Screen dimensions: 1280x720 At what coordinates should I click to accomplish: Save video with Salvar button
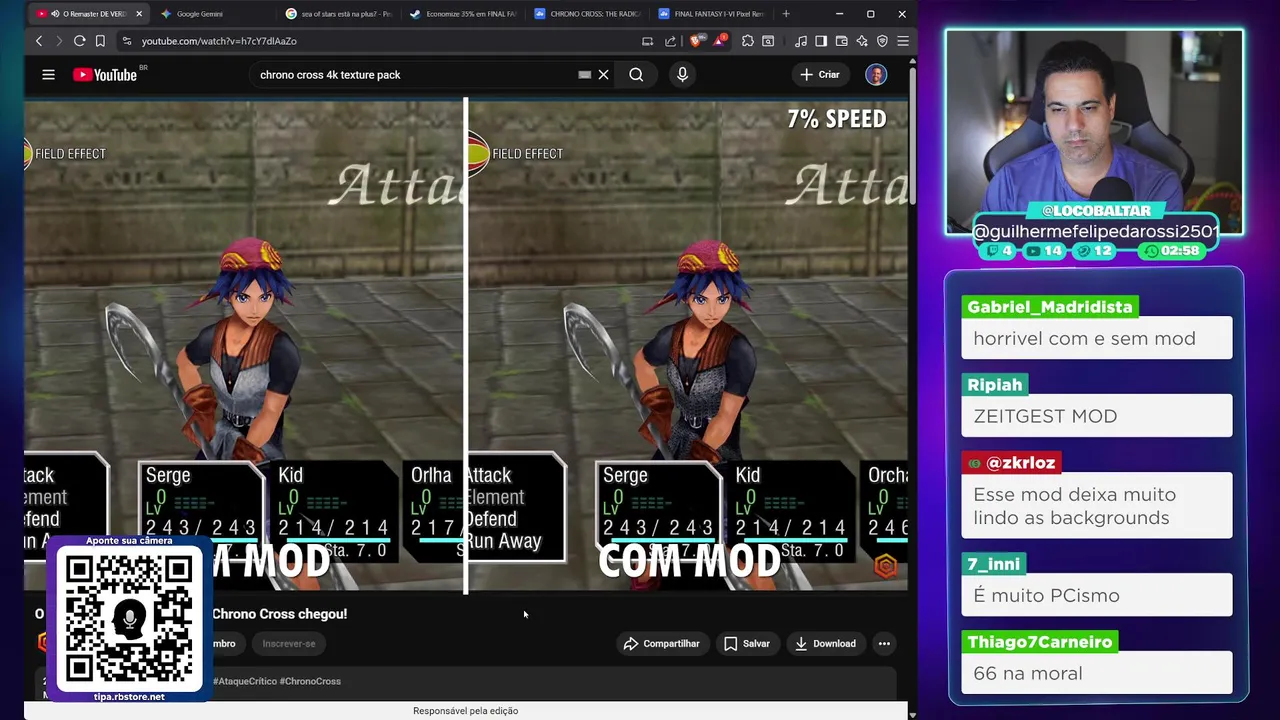[747, 644]
